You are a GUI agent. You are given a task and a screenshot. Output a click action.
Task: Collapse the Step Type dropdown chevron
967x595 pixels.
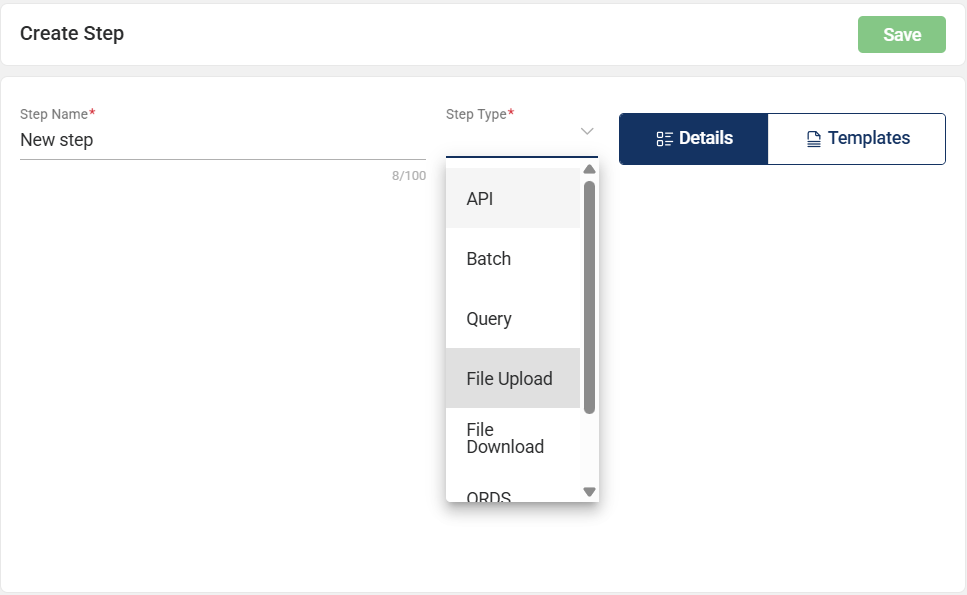(587, 131)
